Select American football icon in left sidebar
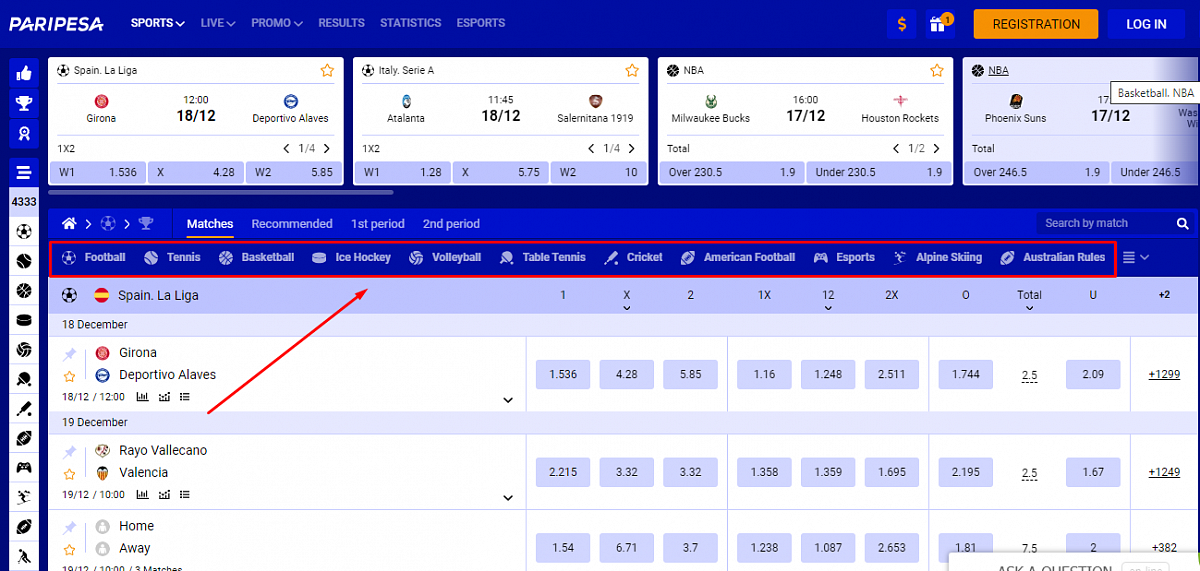The image size is (1200, 571). 24,438
